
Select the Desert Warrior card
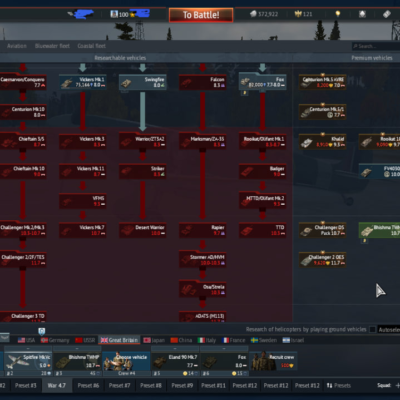click(143, 230)
